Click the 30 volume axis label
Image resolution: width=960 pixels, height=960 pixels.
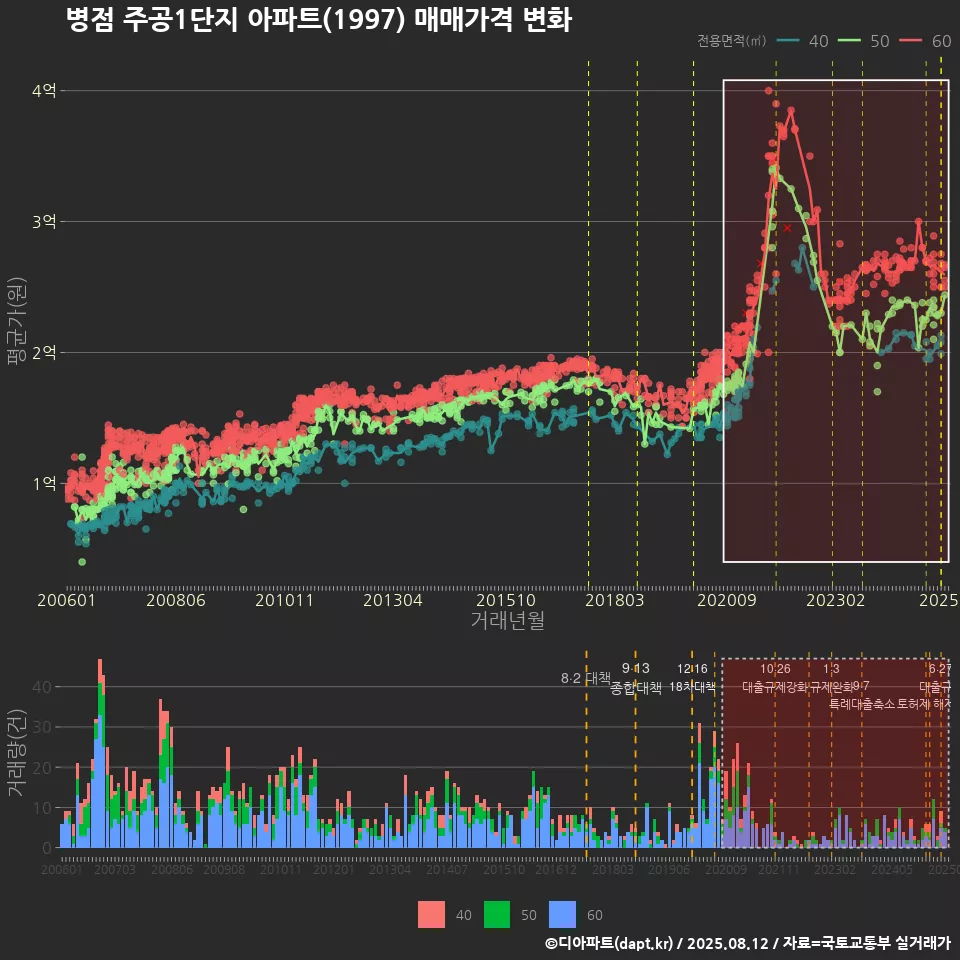pos(42,727)
